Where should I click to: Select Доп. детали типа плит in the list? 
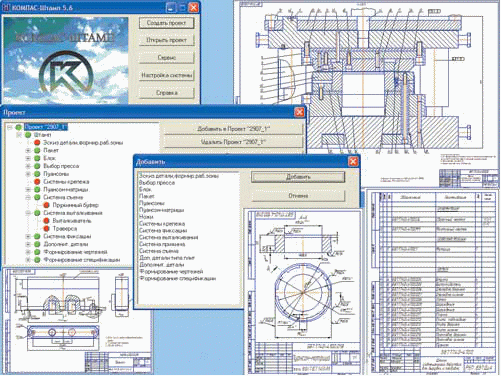[x=167, y=258]
